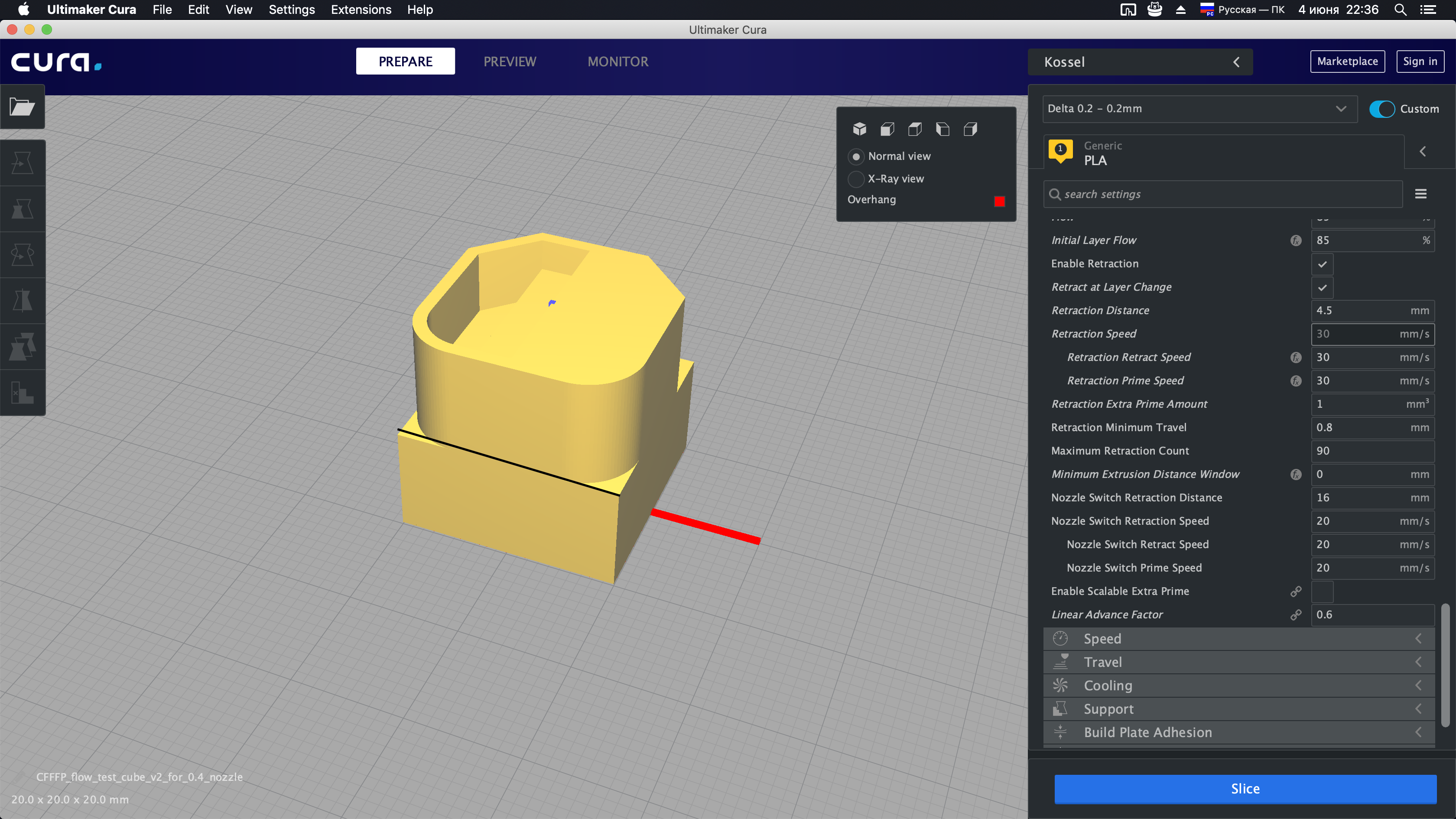
Task: Toggle the Custom settings switch
Action: [x=1382, y=108]
